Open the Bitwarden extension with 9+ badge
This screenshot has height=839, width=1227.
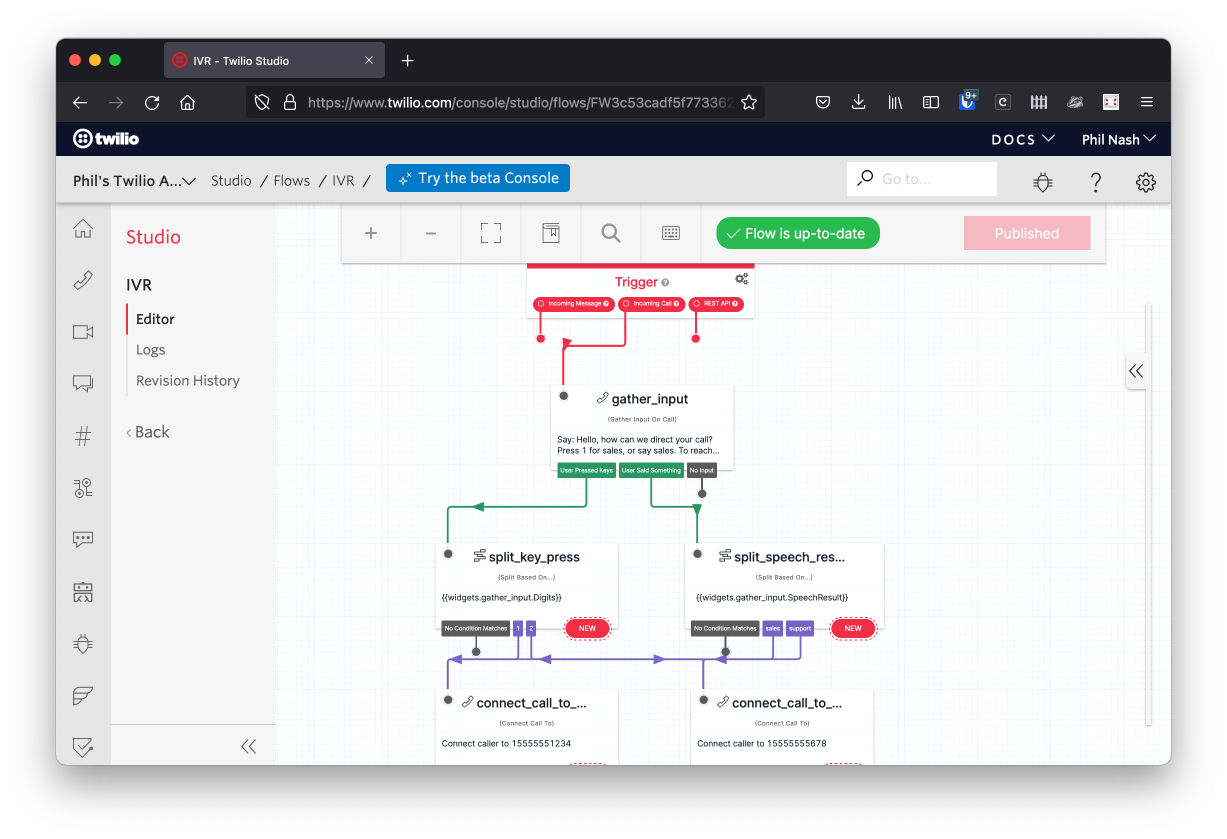click(x=968, y=100)
